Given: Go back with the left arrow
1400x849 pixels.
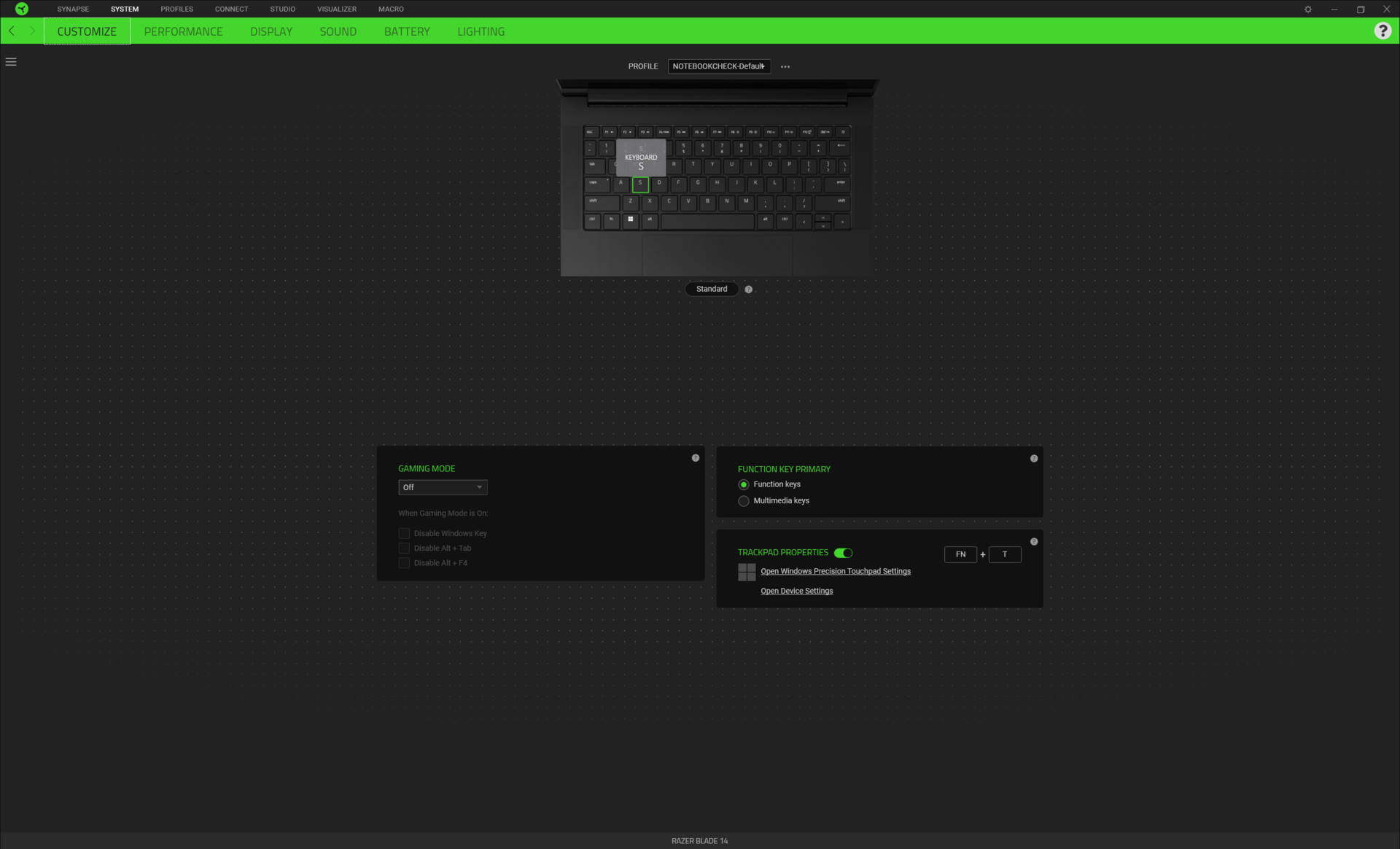Looking at the screenshot, I should (x=12, y=31).
